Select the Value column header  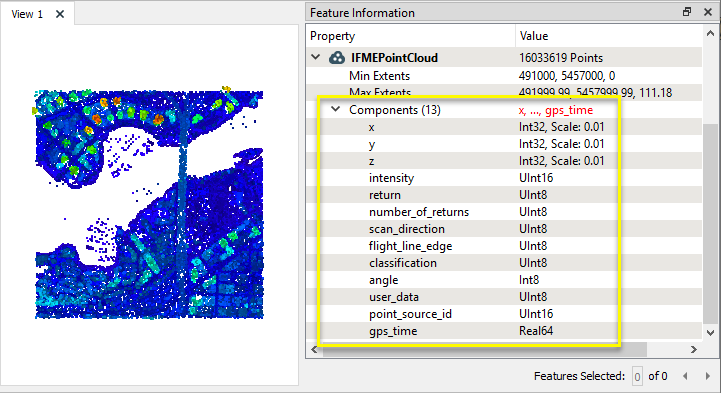coord(609,36)
